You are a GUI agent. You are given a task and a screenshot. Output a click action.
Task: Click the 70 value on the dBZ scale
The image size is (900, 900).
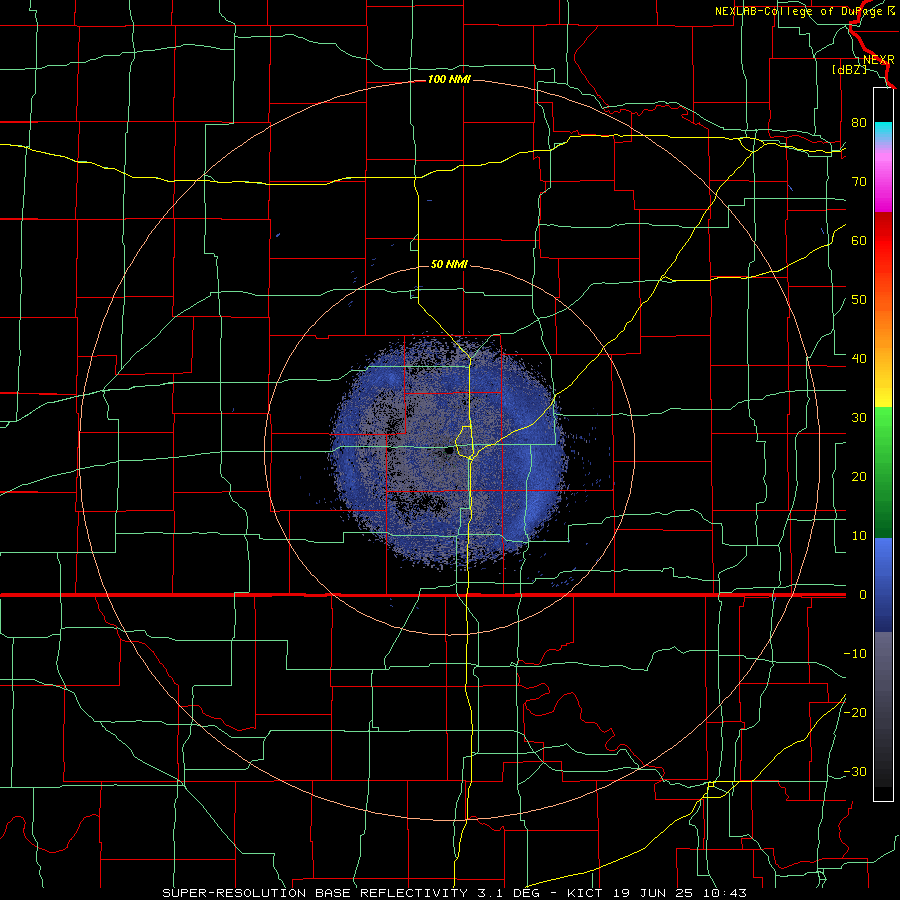tap(859, 182)
